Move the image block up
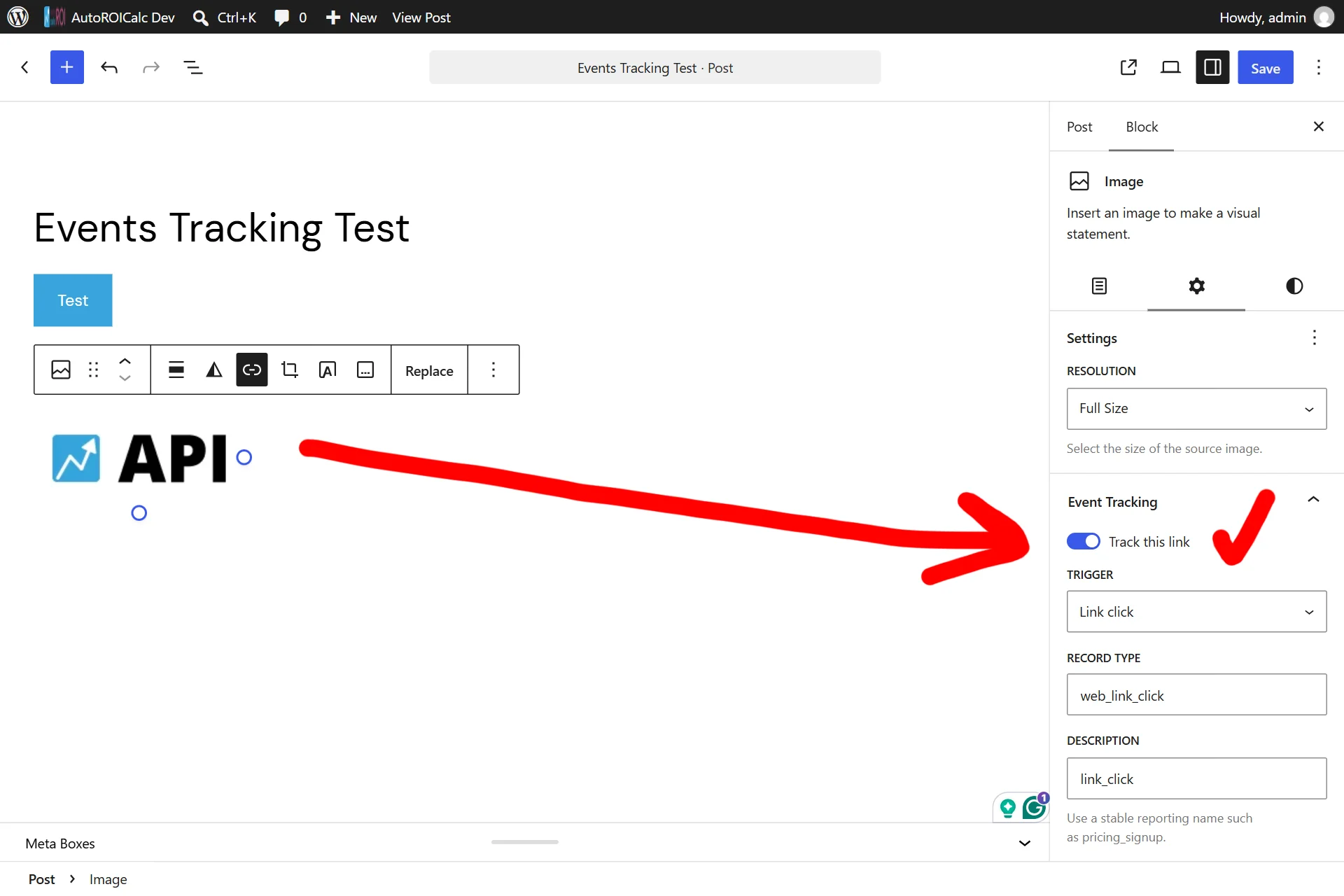This screenshot has width=1344, height=896. (x=125, y=361)
